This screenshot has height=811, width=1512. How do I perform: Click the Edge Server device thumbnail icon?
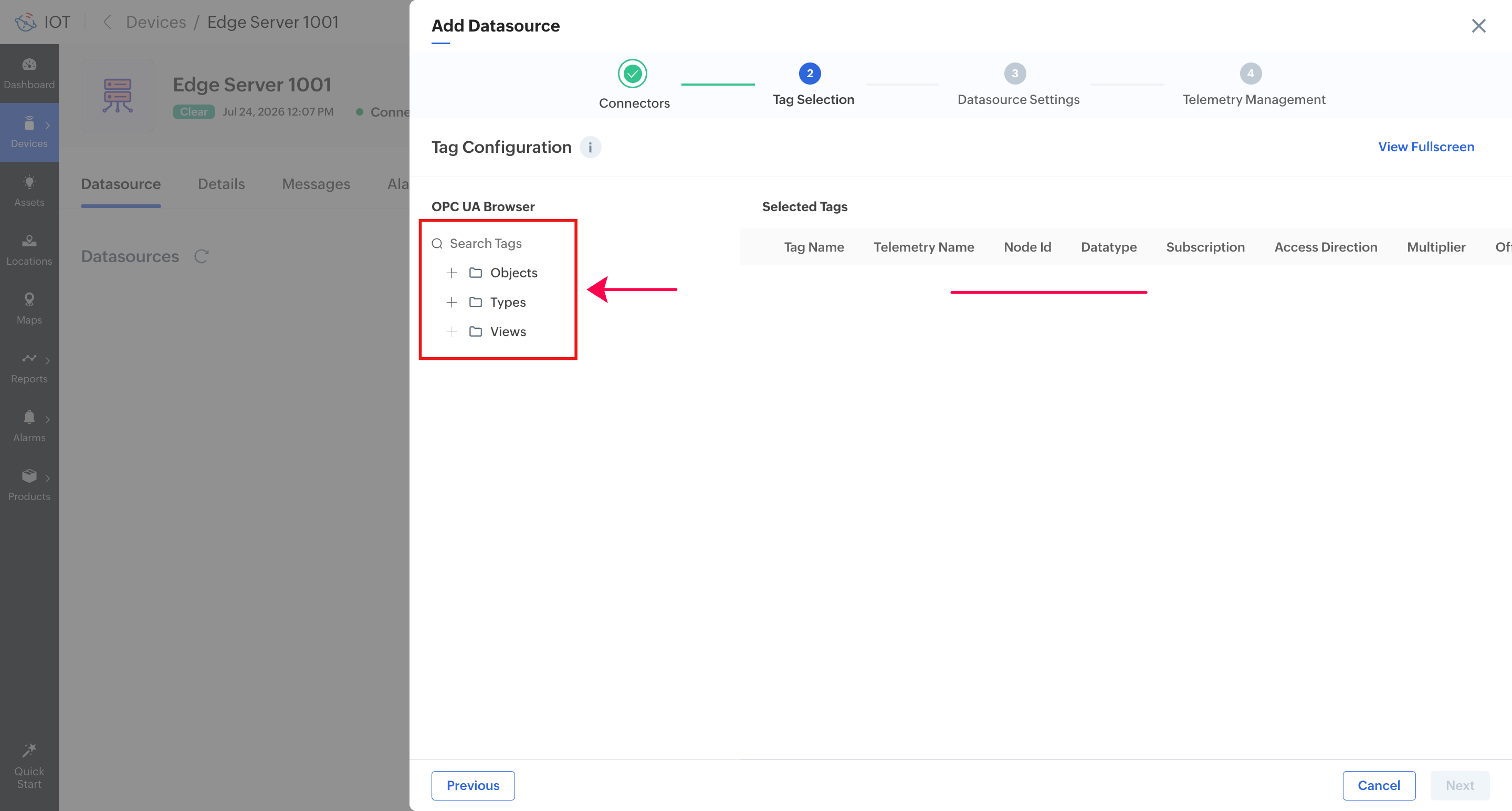118,95
